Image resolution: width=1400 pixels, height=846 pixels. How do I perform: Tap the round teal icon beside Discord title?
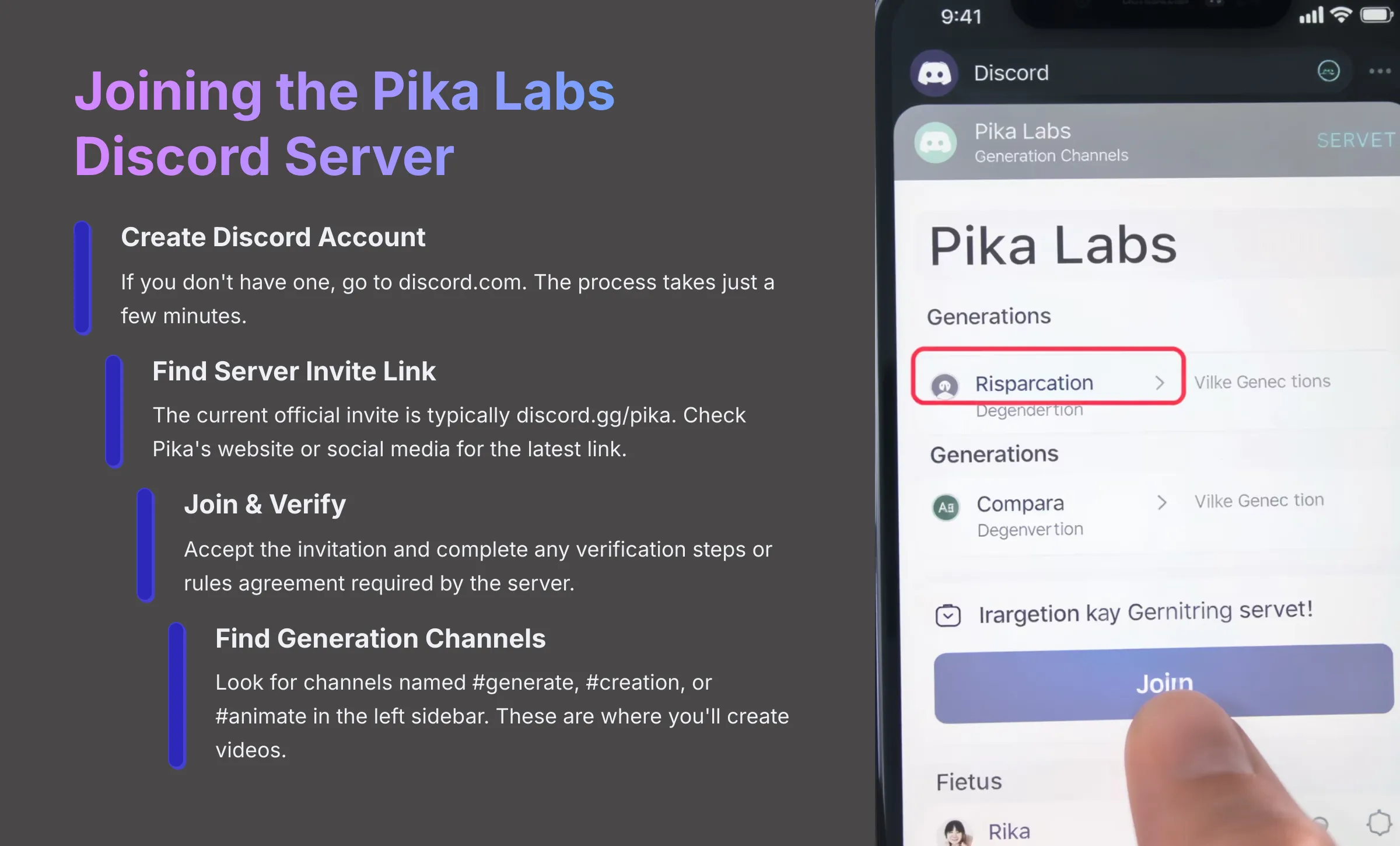(x=1328, y=71)
